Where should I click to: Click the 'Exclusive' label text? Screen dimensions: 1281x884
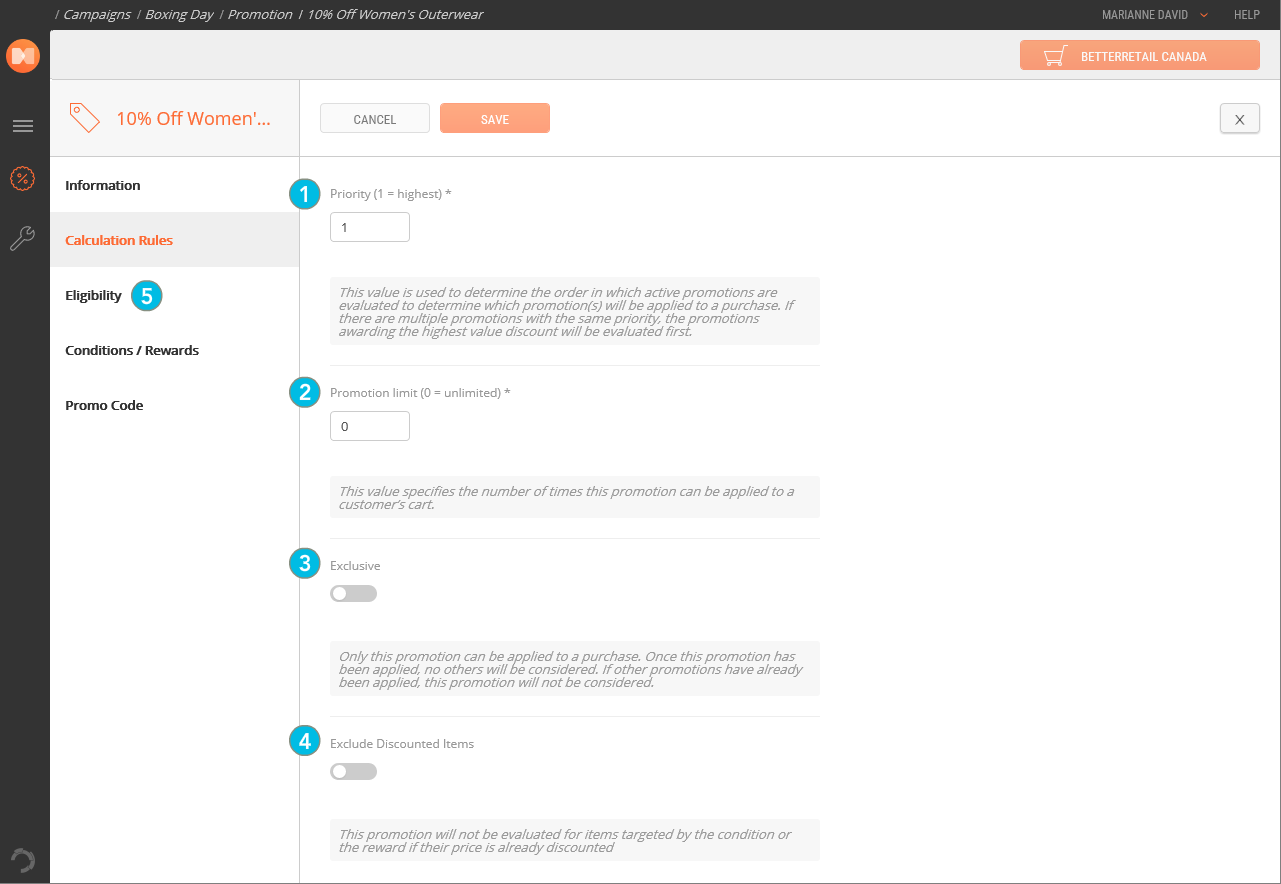[355, 566]
